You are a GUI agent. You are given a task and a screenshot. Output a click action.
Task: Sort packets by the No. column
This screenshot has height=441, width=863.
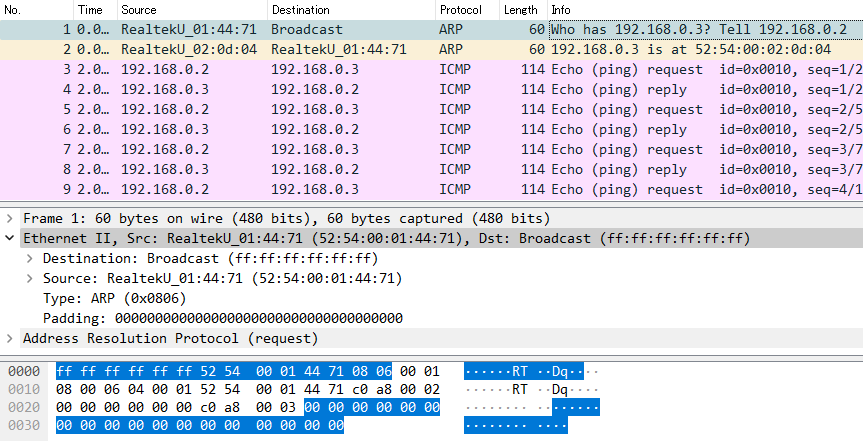pyautogui.click(x=20, y=8)
